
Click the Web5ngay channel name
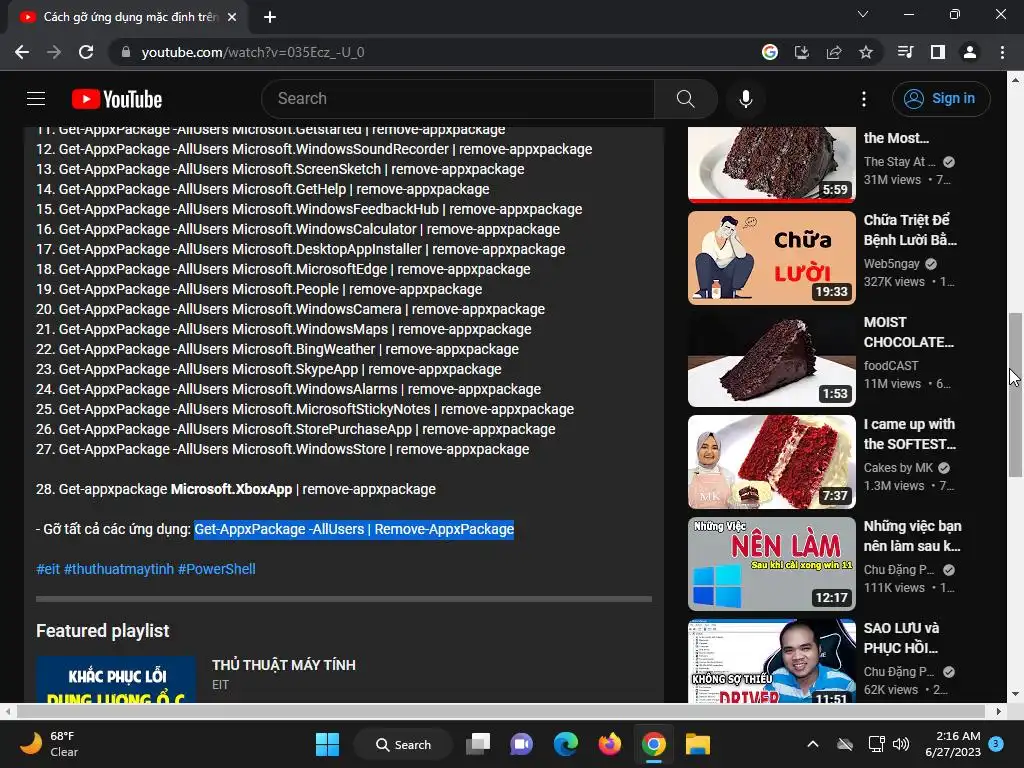(891, 264)
